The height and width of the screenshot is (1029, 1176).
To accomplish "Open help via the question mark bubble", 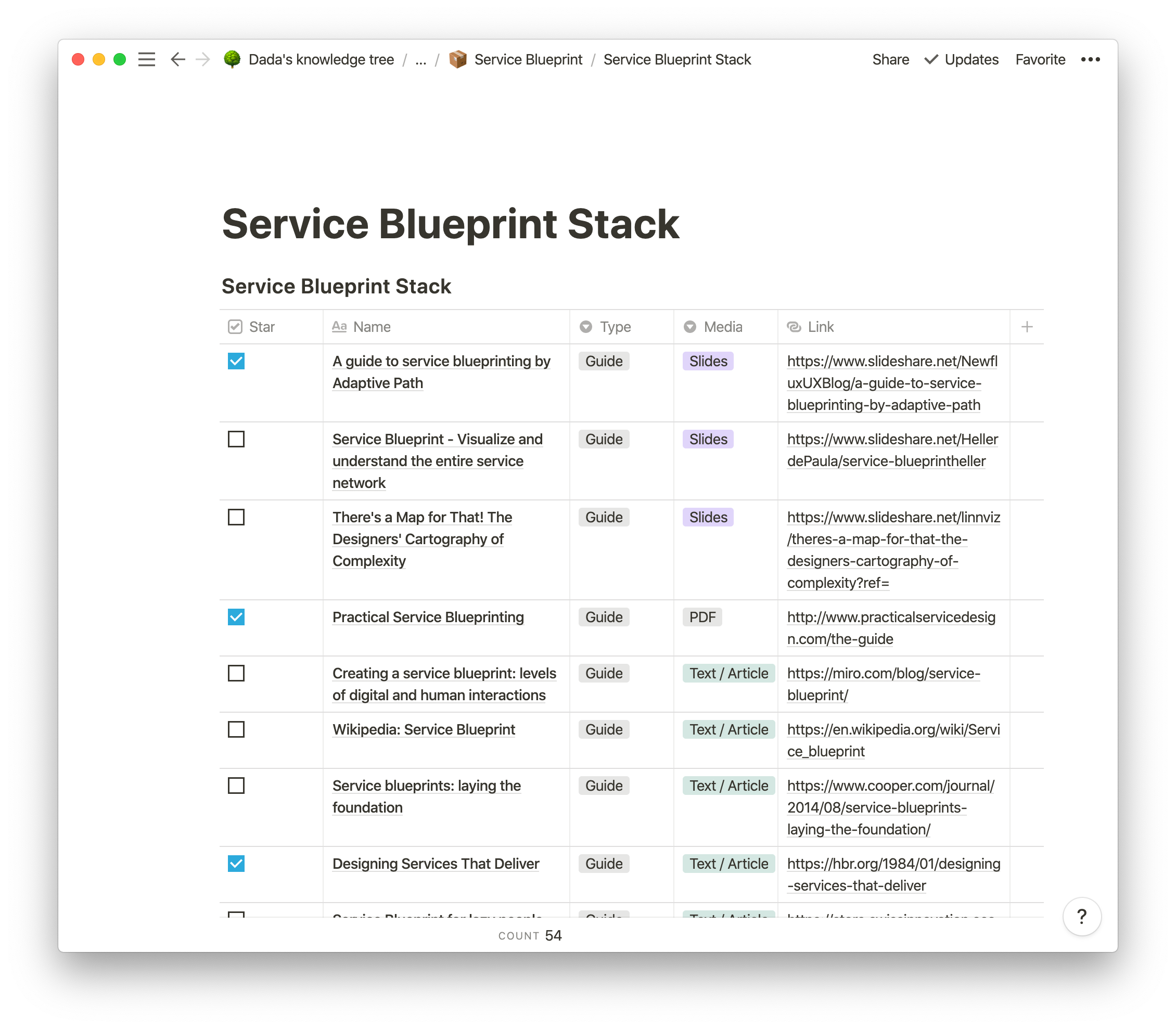I will pyautogui.click(x=1082, y=917).
